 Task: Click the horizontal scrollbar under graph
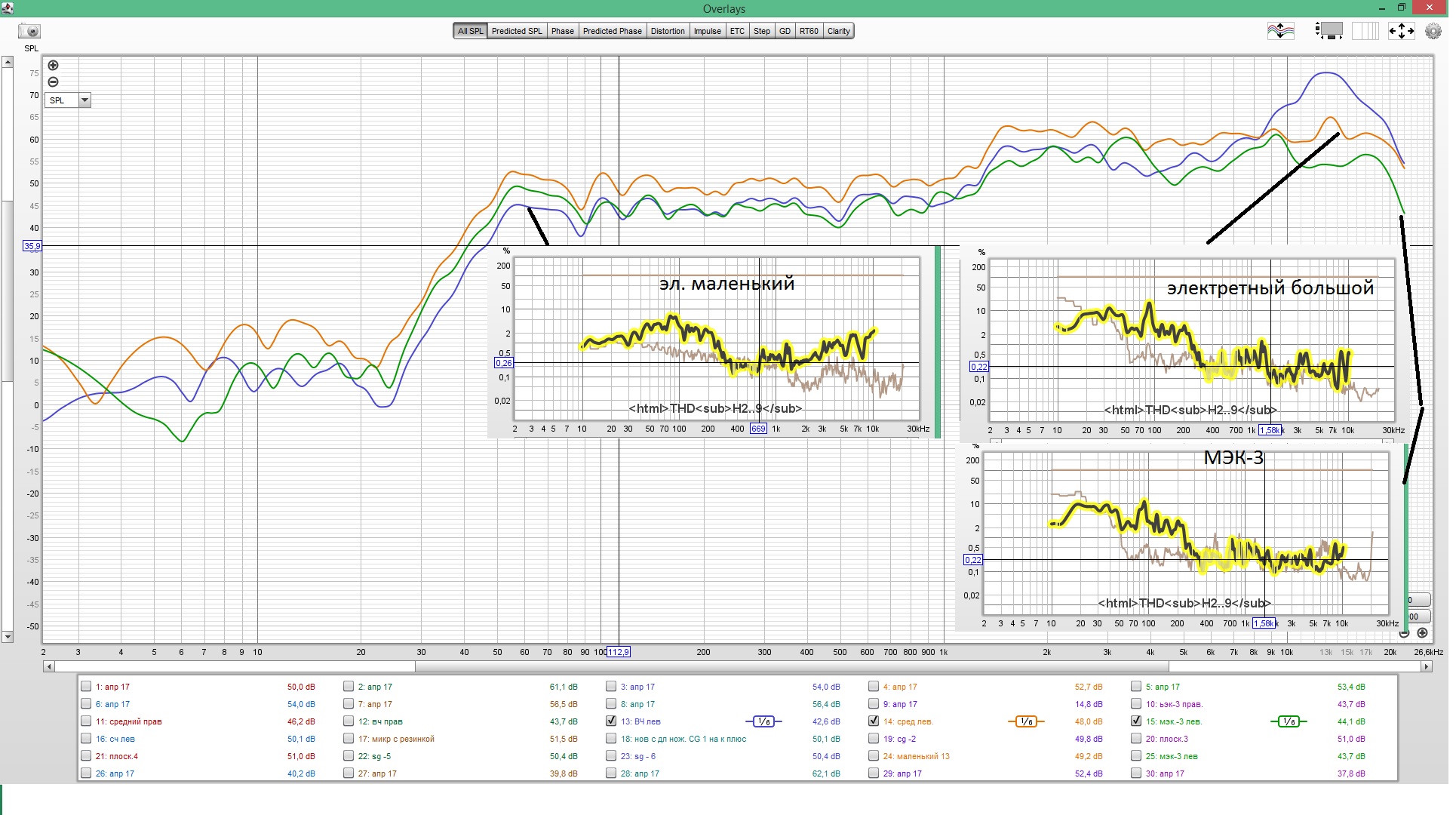791,667
